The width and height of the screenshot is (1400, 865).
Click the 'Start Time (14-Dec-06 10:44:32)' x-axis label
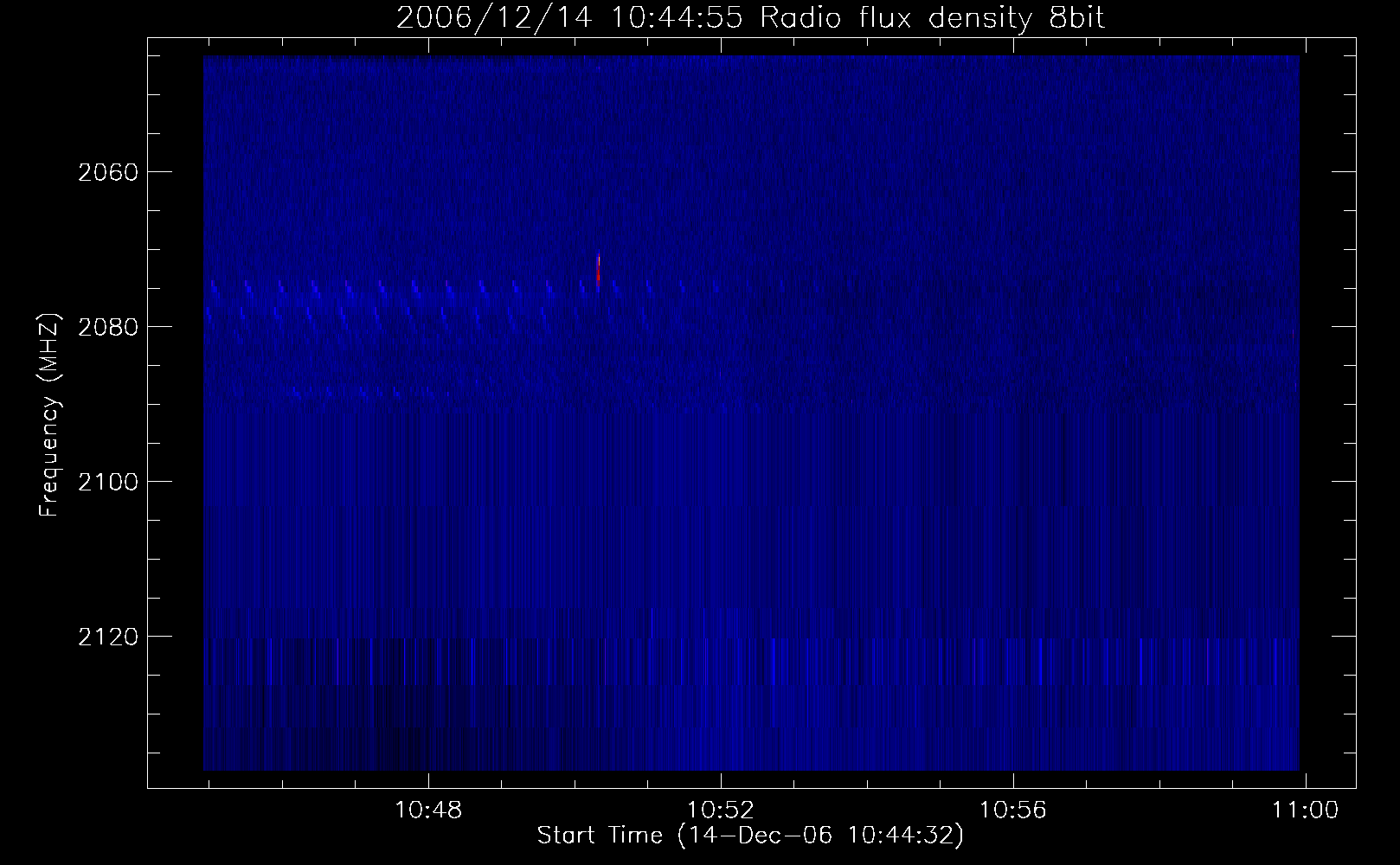750,836
